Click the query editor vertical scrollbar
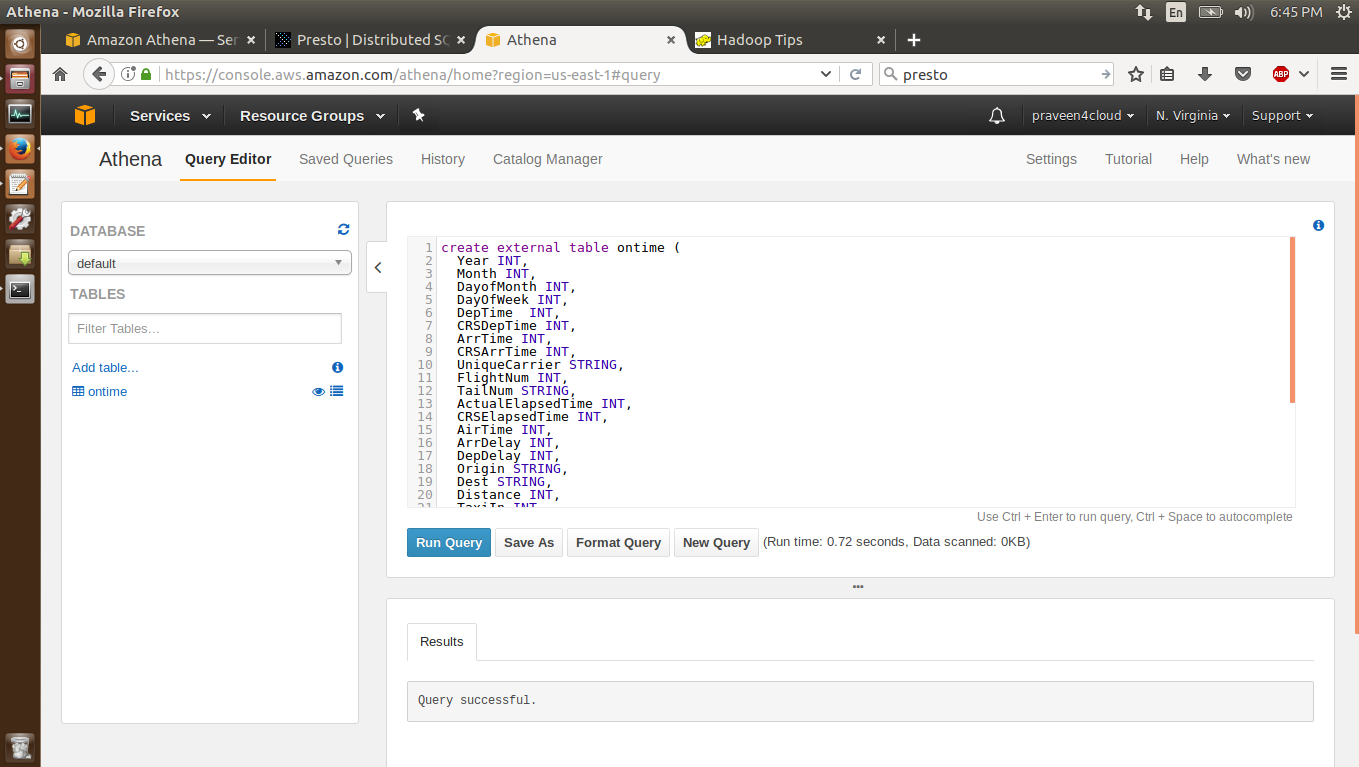 click(x=1293, y=320)
